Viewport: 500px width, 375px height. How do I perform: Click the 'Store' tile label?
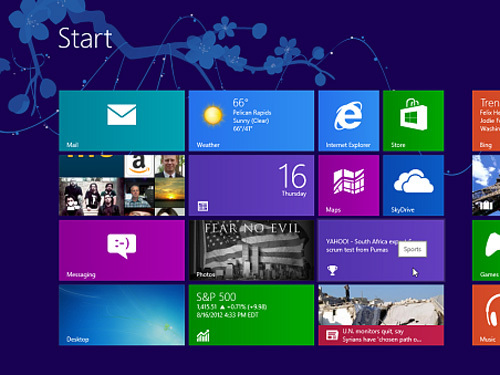click(398, 145)
